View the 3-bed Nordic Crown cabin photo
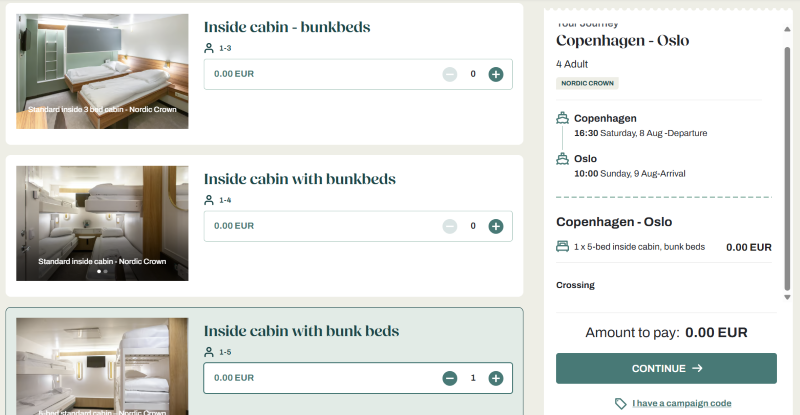The image size is (800, 415). coord(102,71)
